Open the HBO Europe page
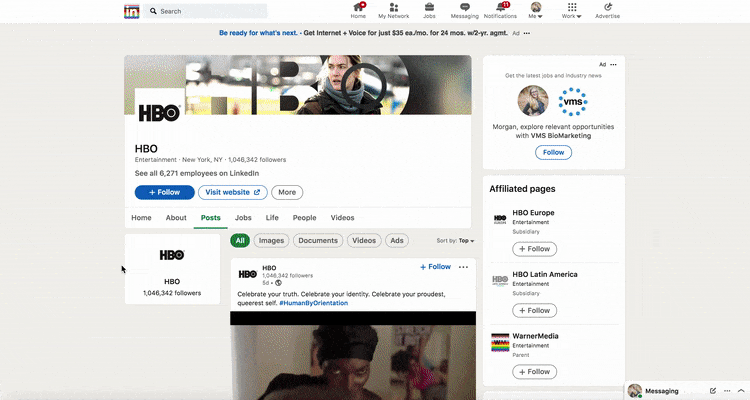 pyautogui.click(x=533, y=213)
